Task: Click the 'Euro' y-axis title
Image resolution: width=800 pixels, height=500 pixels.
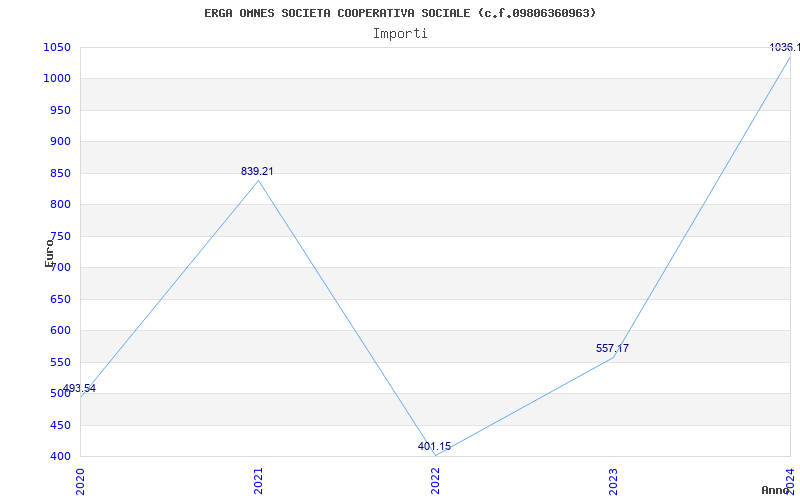Action: click(49, 253)
